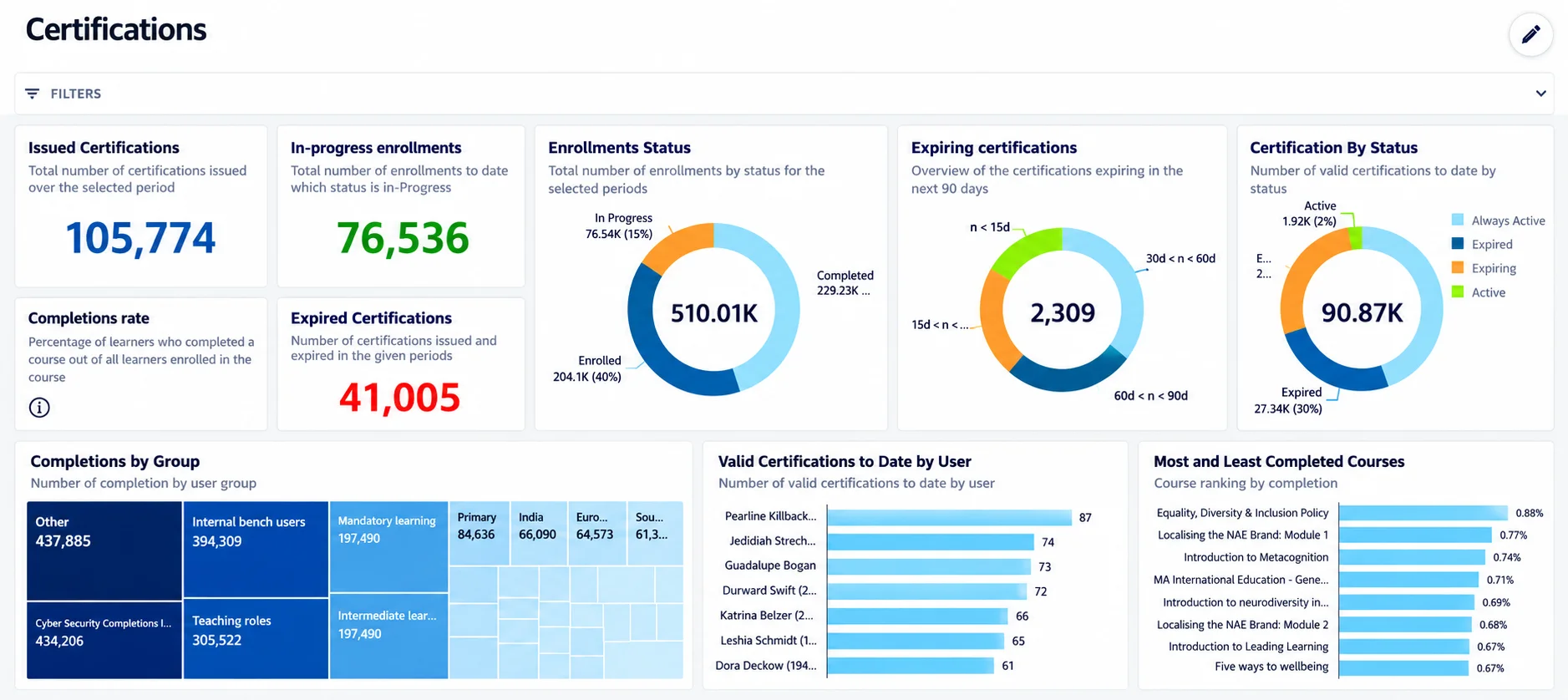
Task: Select the Intermediate lear... treemap tile
Action: tap(388, 636)
